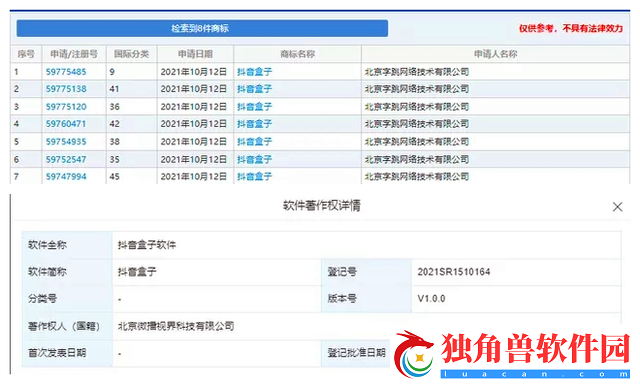Click the 申请/注册号 column header
The height and width of the screenshot is (384, 640).
(74, 54)
